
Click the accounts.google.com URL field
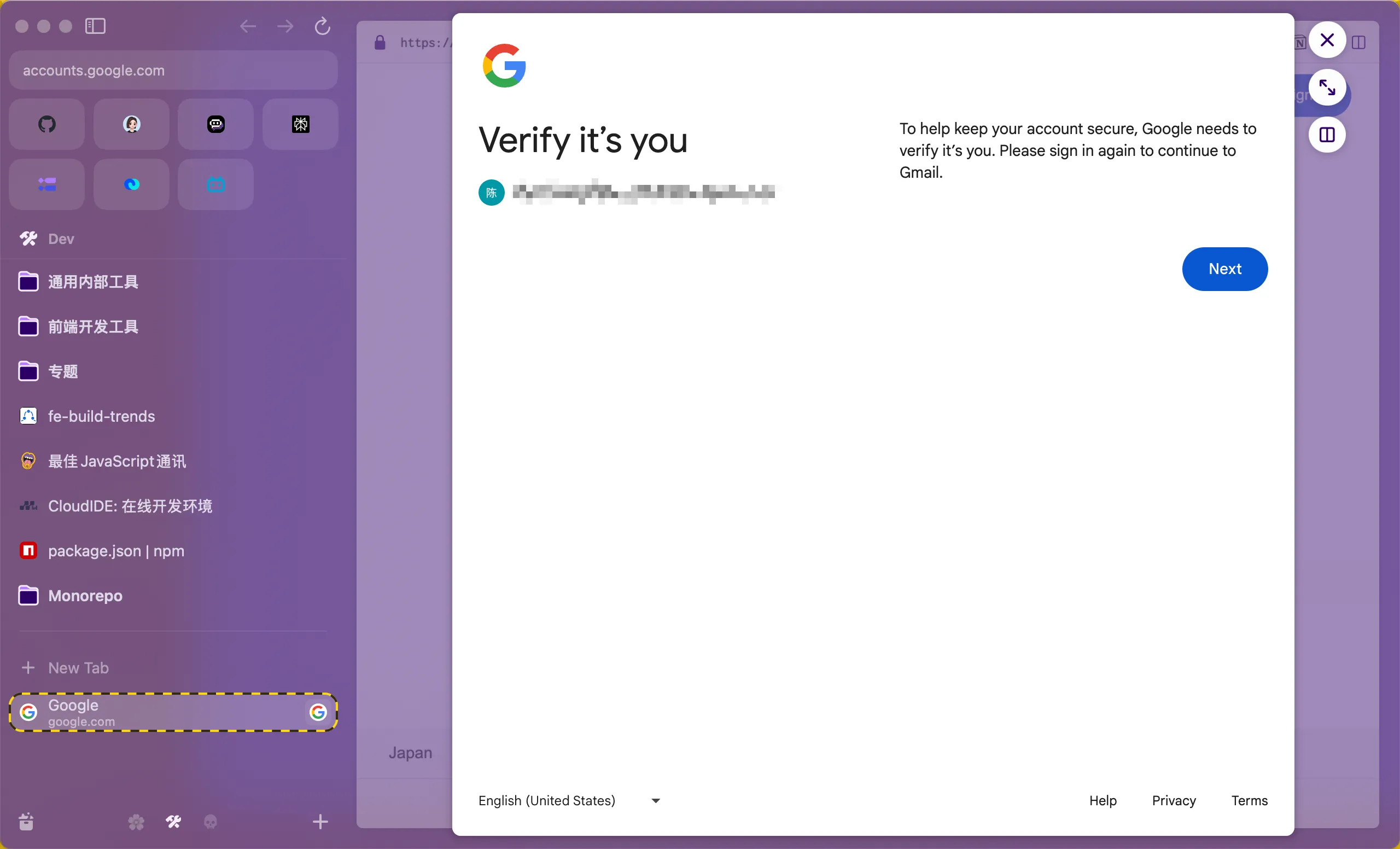(173, 71)
